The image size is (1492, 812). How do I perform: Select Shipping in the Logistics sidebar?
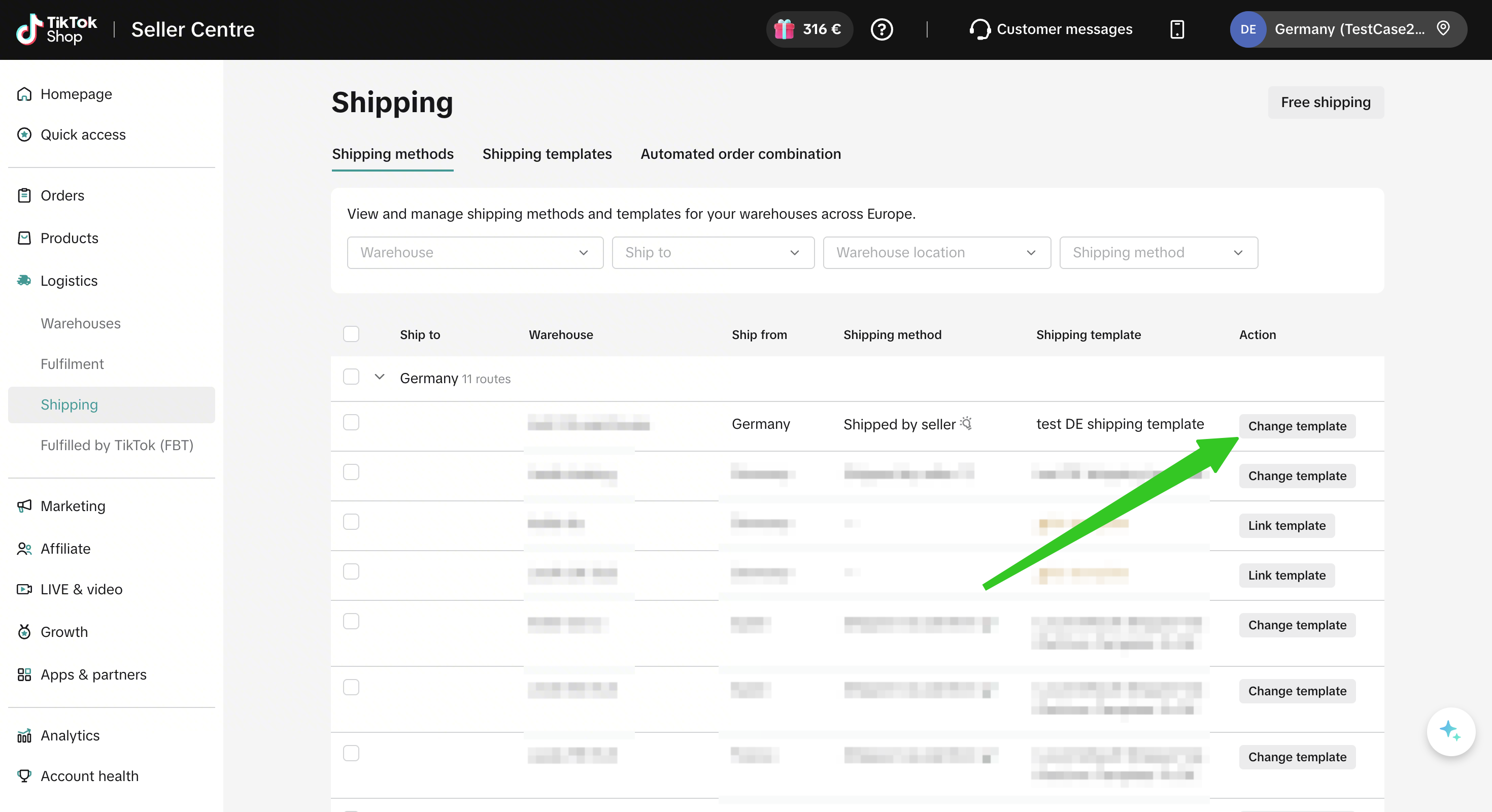point(112,404)
